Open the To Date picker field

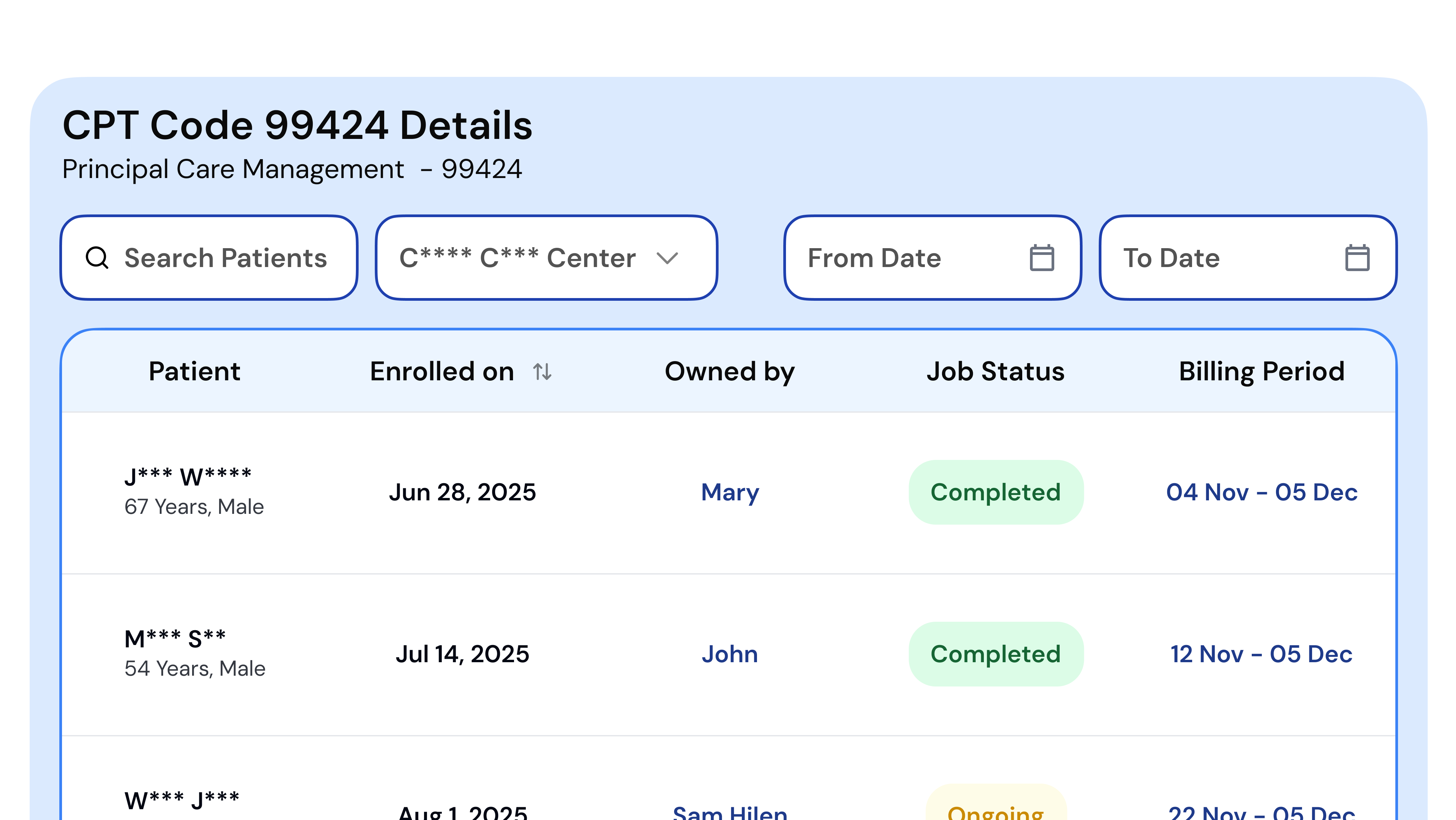[x=1215, y=258]
